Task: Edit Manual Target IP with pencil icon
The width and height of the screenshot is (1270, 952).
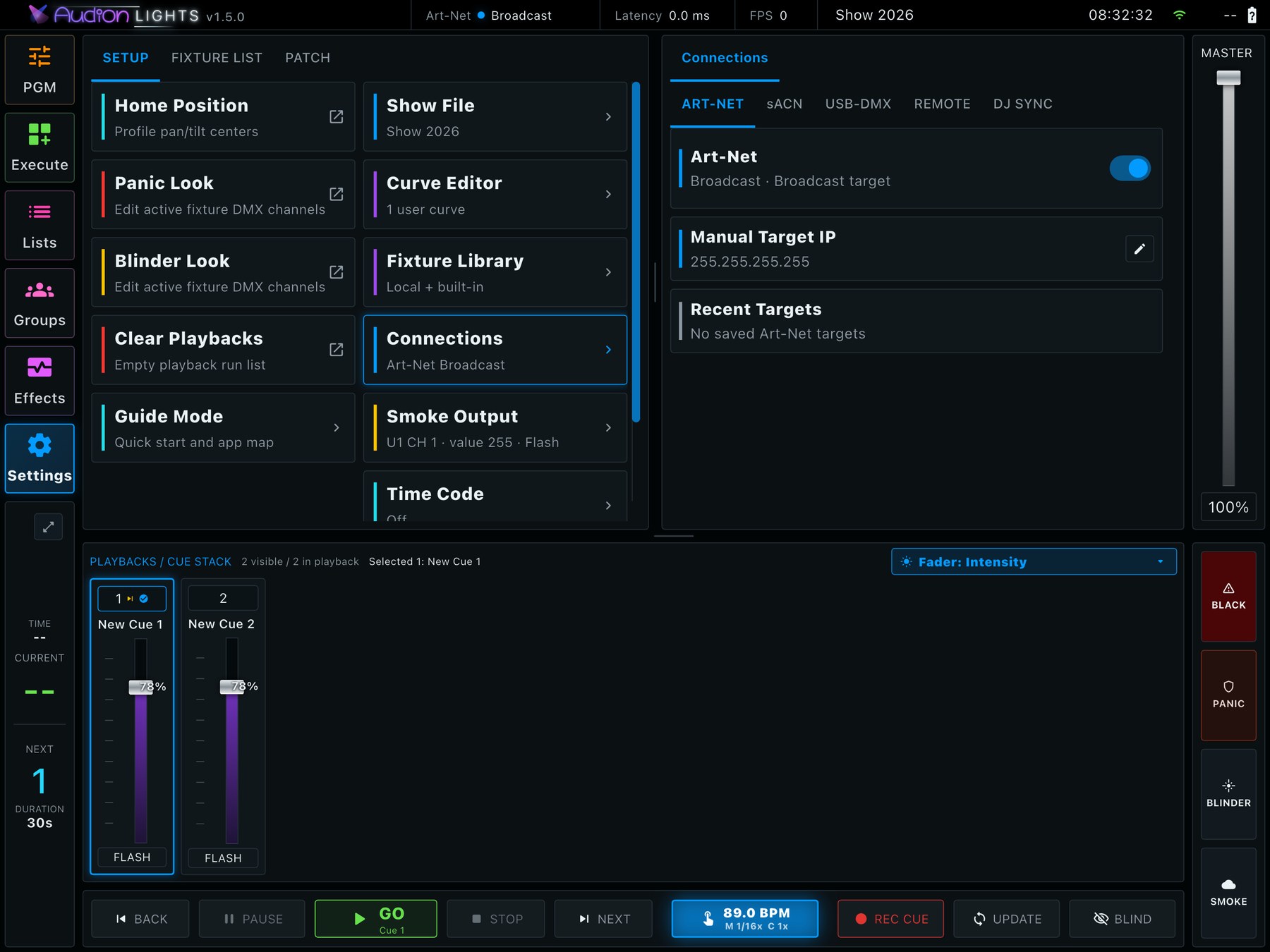Action: coord(1139,249)
